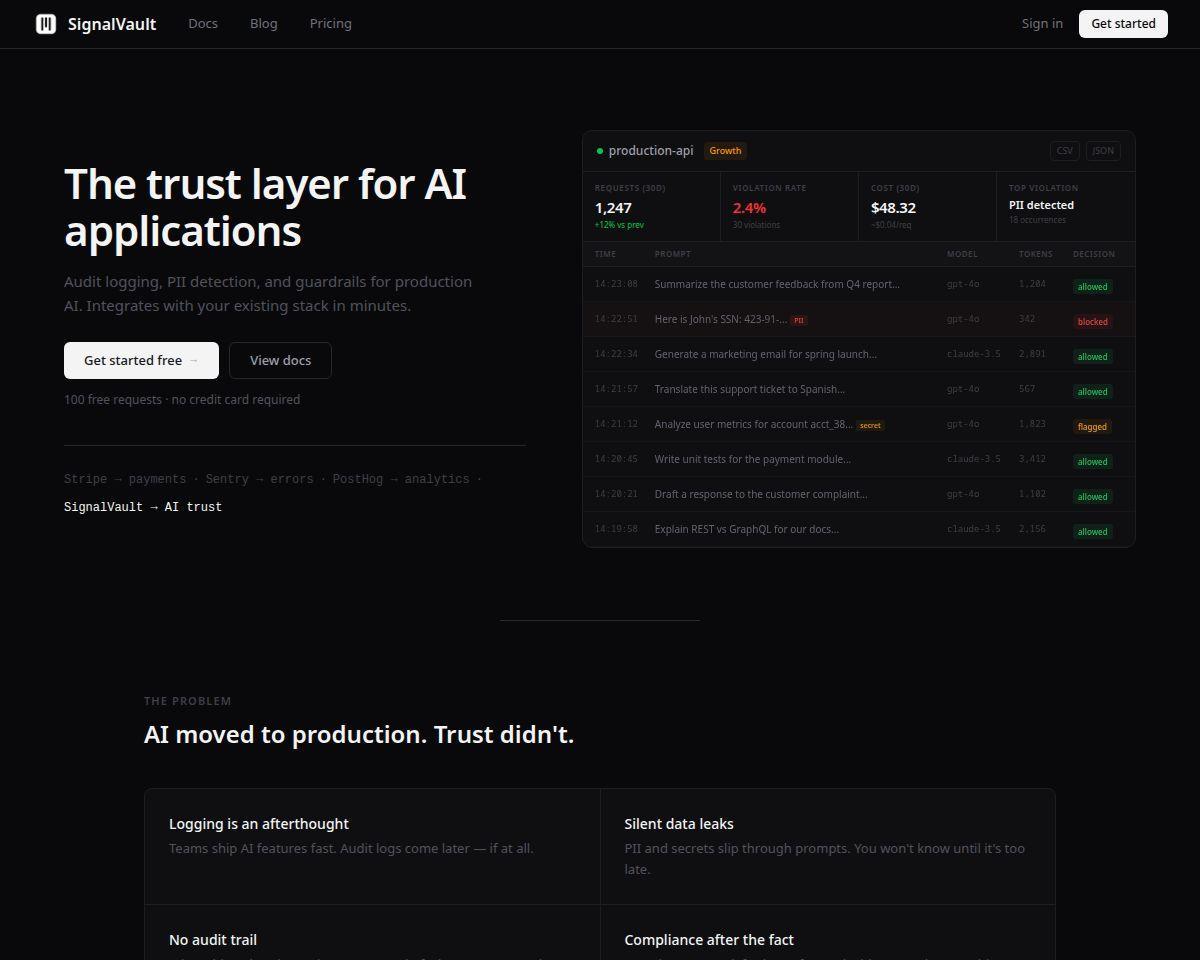The image size is (1200, 960).
Task: Open the Docs navigation item
Action: (x=203, y=23)
